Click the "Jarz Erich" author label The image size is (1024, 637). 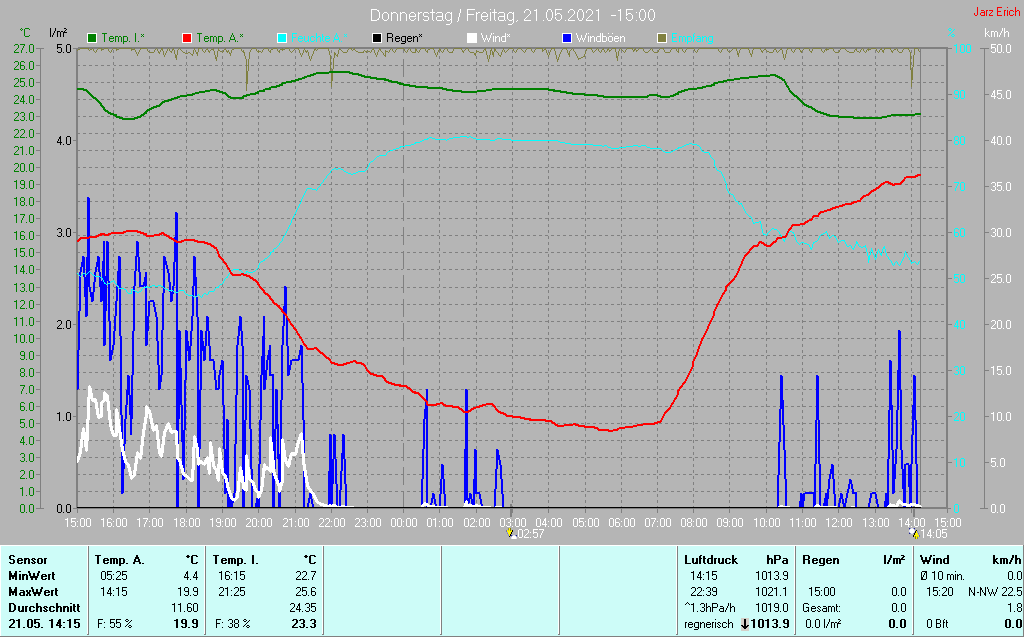click(996, 12)
